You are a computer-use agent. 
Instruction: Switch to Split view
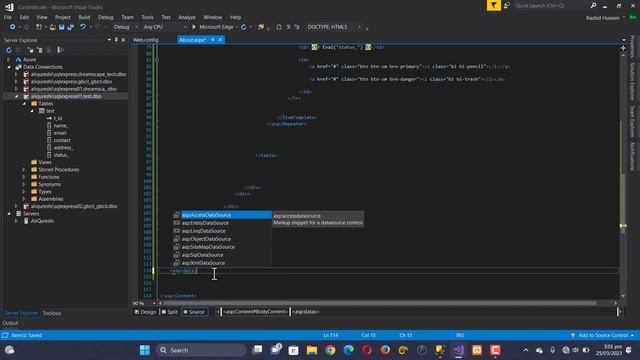[x=169, y=312]
